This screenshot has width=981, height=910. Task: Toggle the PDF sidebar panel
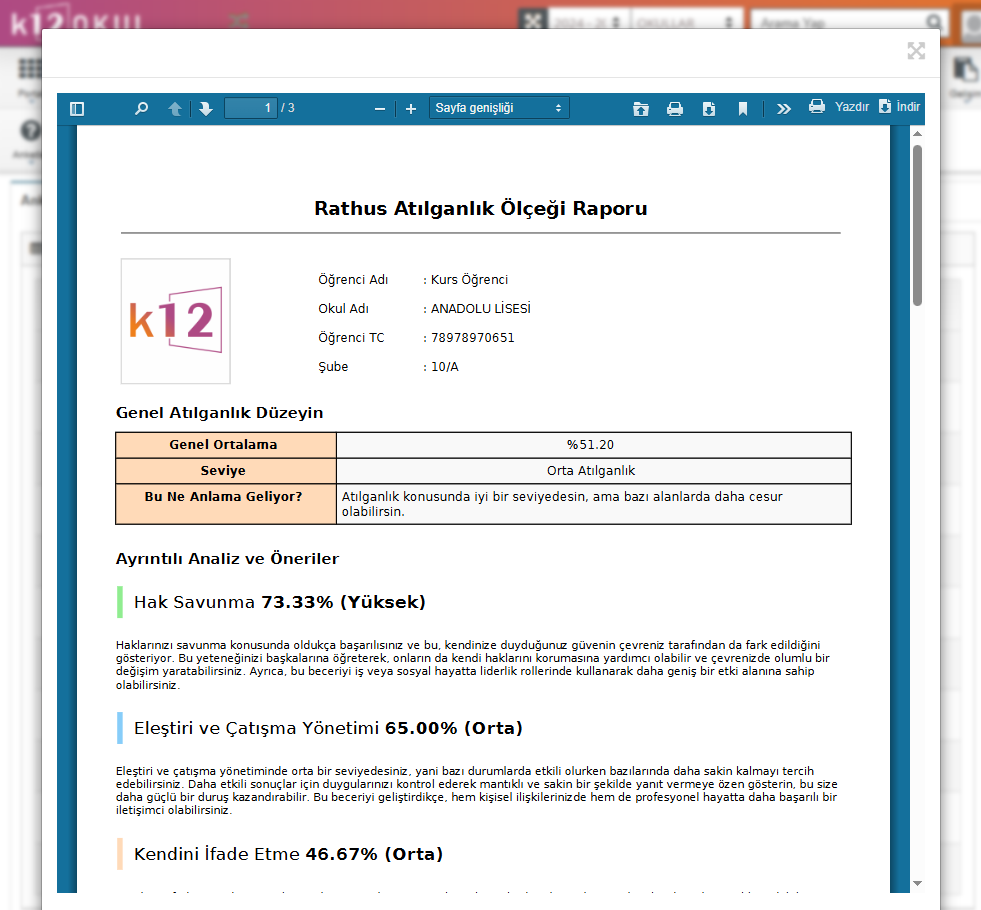pyautogui.click(x=77, y=109)
